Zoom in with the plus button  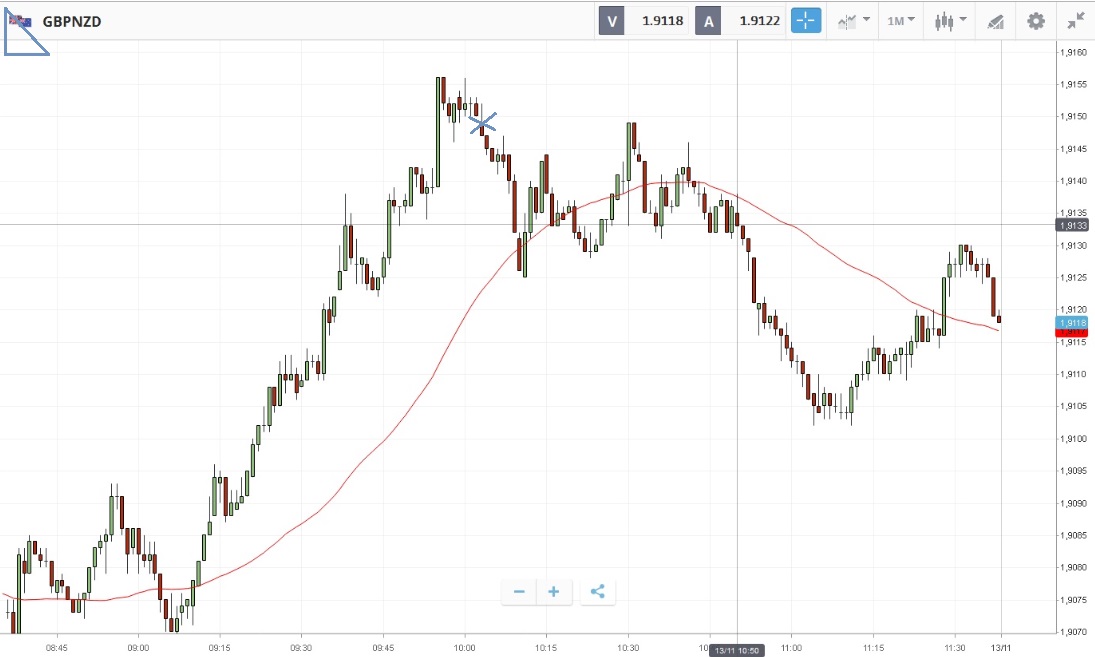coord(553,592)
